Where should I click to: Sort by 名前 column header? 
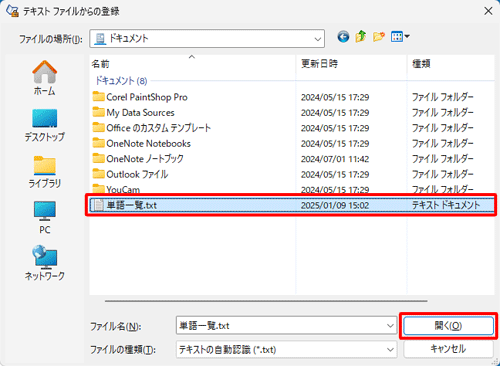[192, 64]
